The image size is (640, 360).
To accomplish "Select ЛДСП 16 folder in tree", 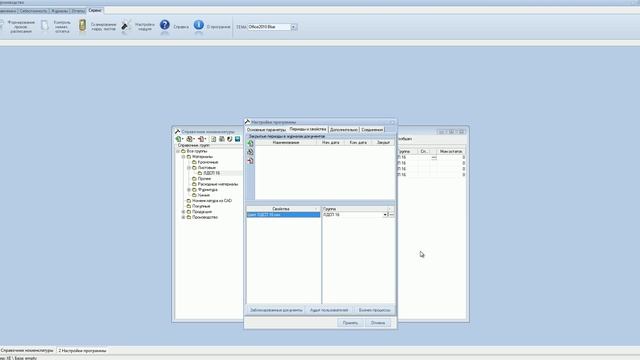I will point(211,173).
